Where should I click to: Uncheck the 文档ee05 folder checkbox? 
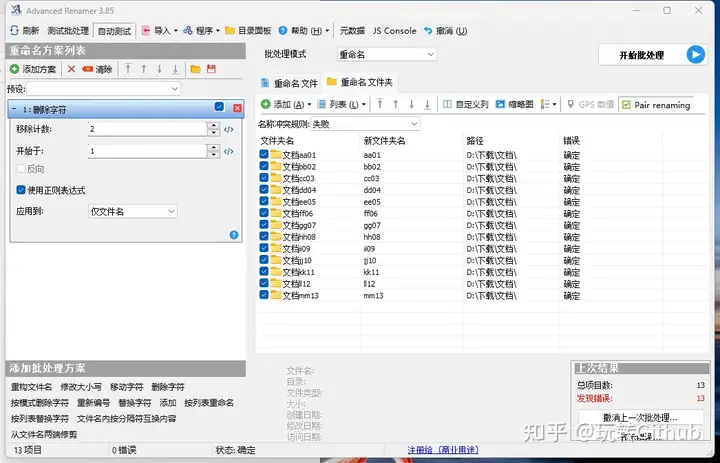264,201
